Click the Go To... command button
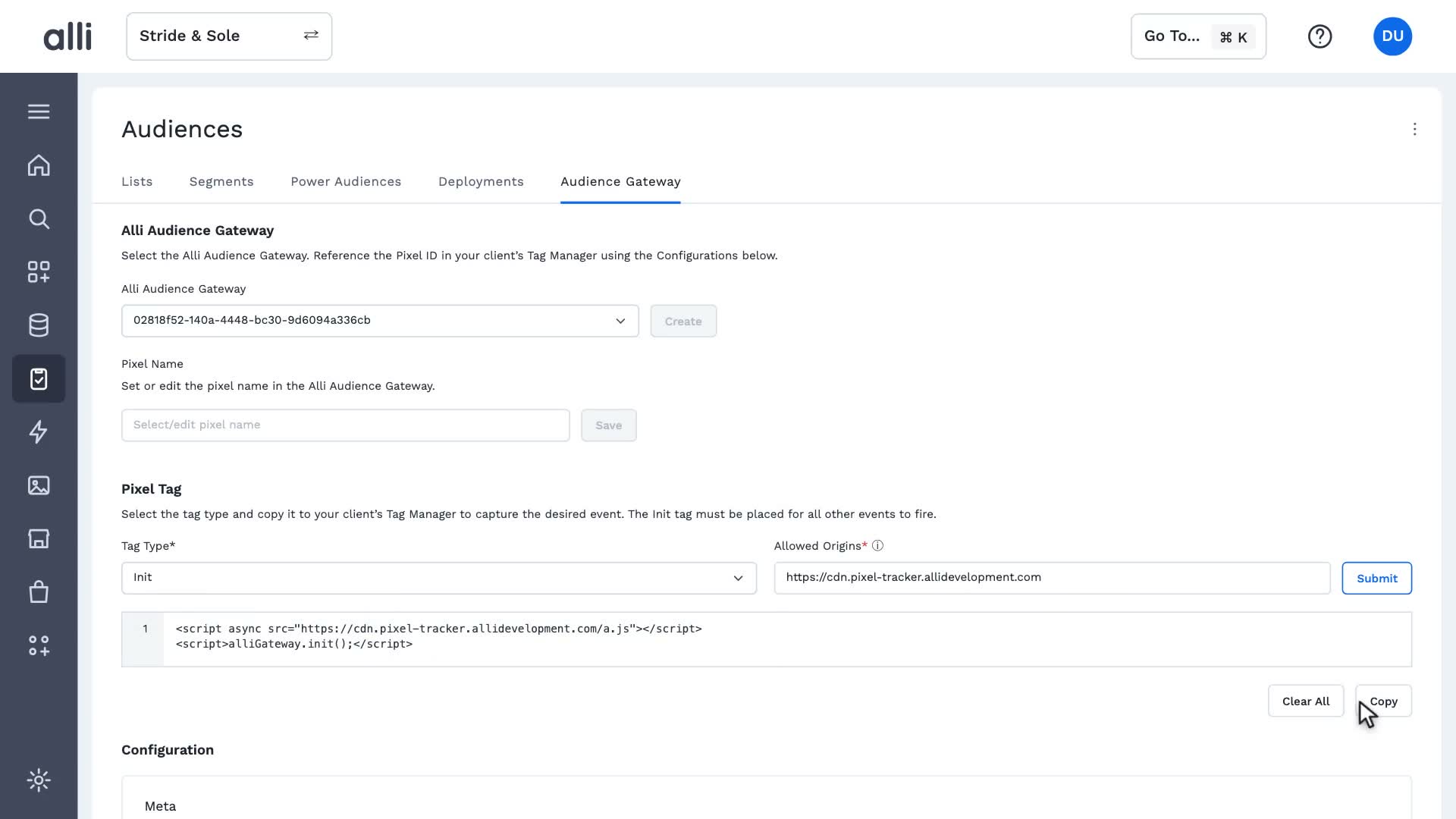Viewport: 1456px width, 819px height. point(1198,36)
